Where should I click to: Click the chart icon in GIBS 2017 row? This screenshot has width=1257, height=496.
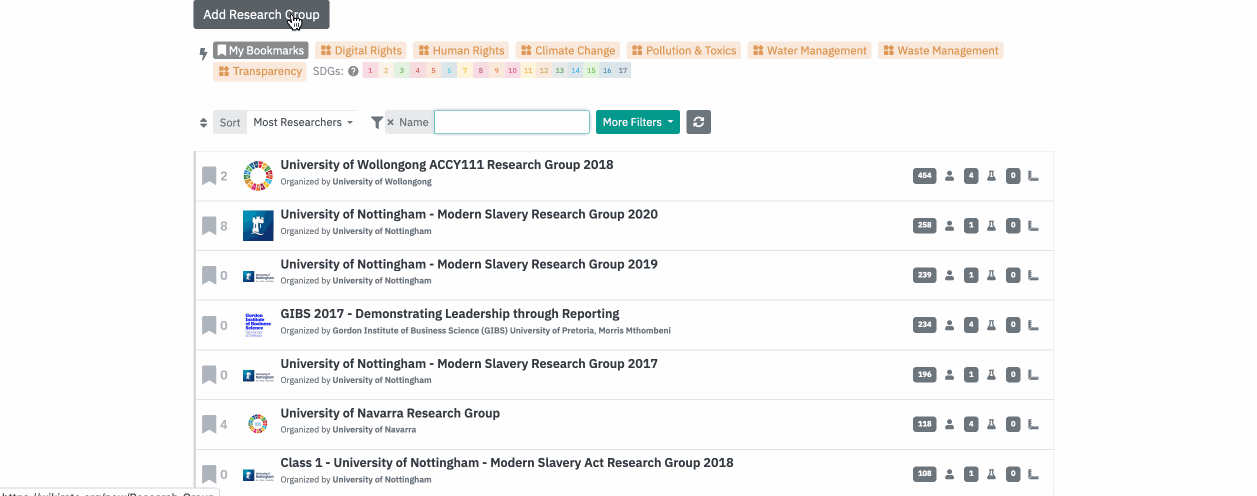1033,325
